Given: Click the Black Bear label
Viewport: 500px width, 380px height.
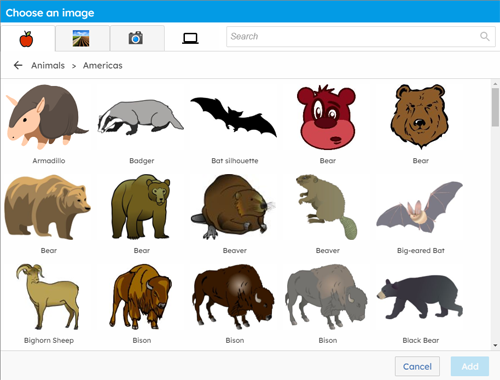Looking at the screenshot, I should [x=421, y=340].
